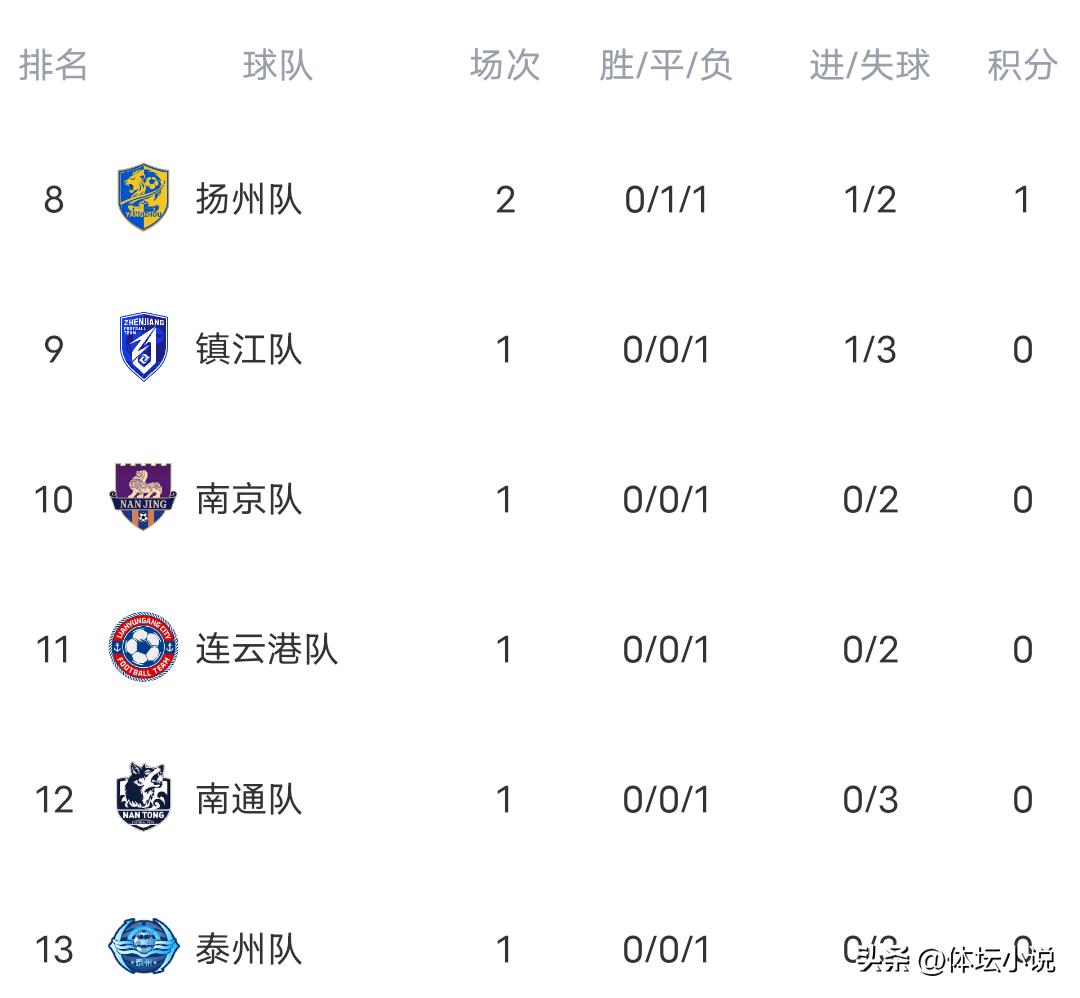Select the 排名 column header

pos(54,66)
